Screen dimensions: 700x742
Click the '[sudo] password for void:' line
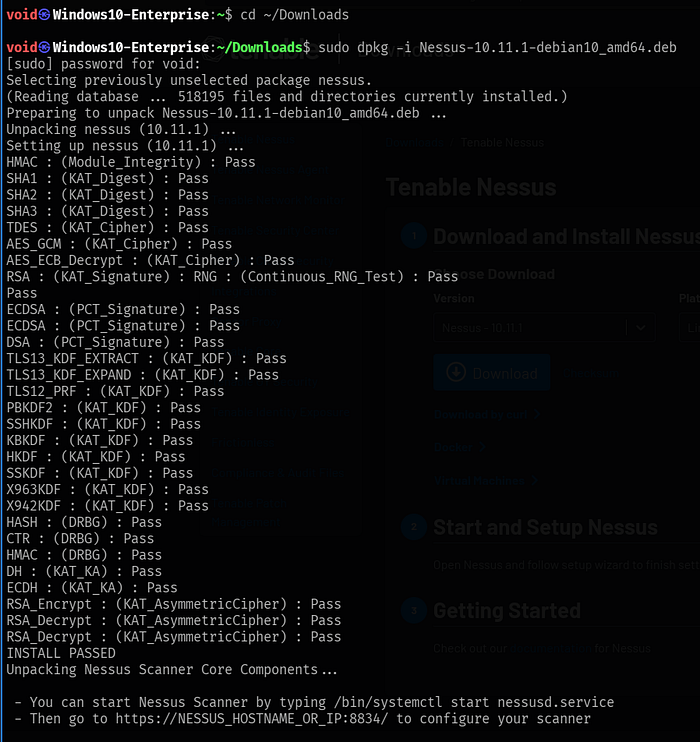[104, 64]
